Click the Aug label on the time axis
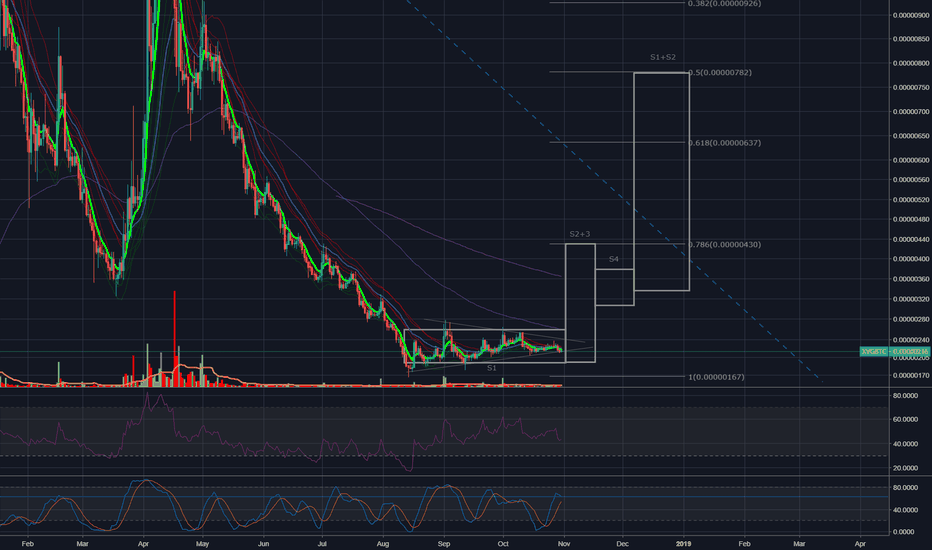Screen dimensions: 932x550 (x=383, y=543)
